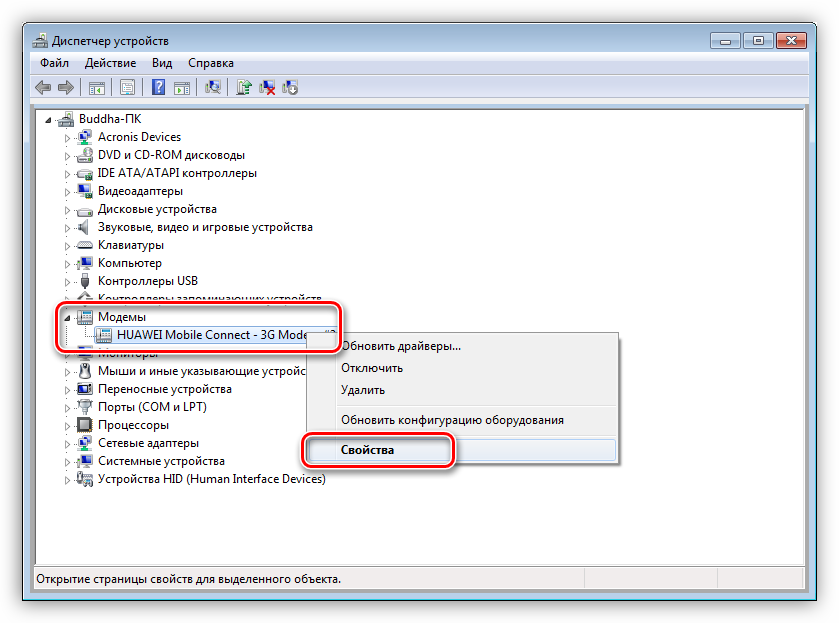Click the Uninstall device red X icon

point(267,88)
